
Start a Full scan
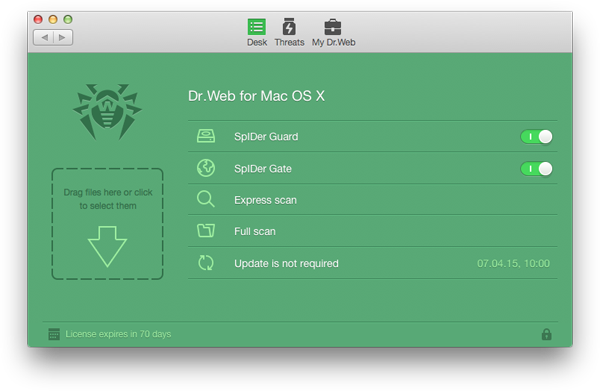click(372, 231)
